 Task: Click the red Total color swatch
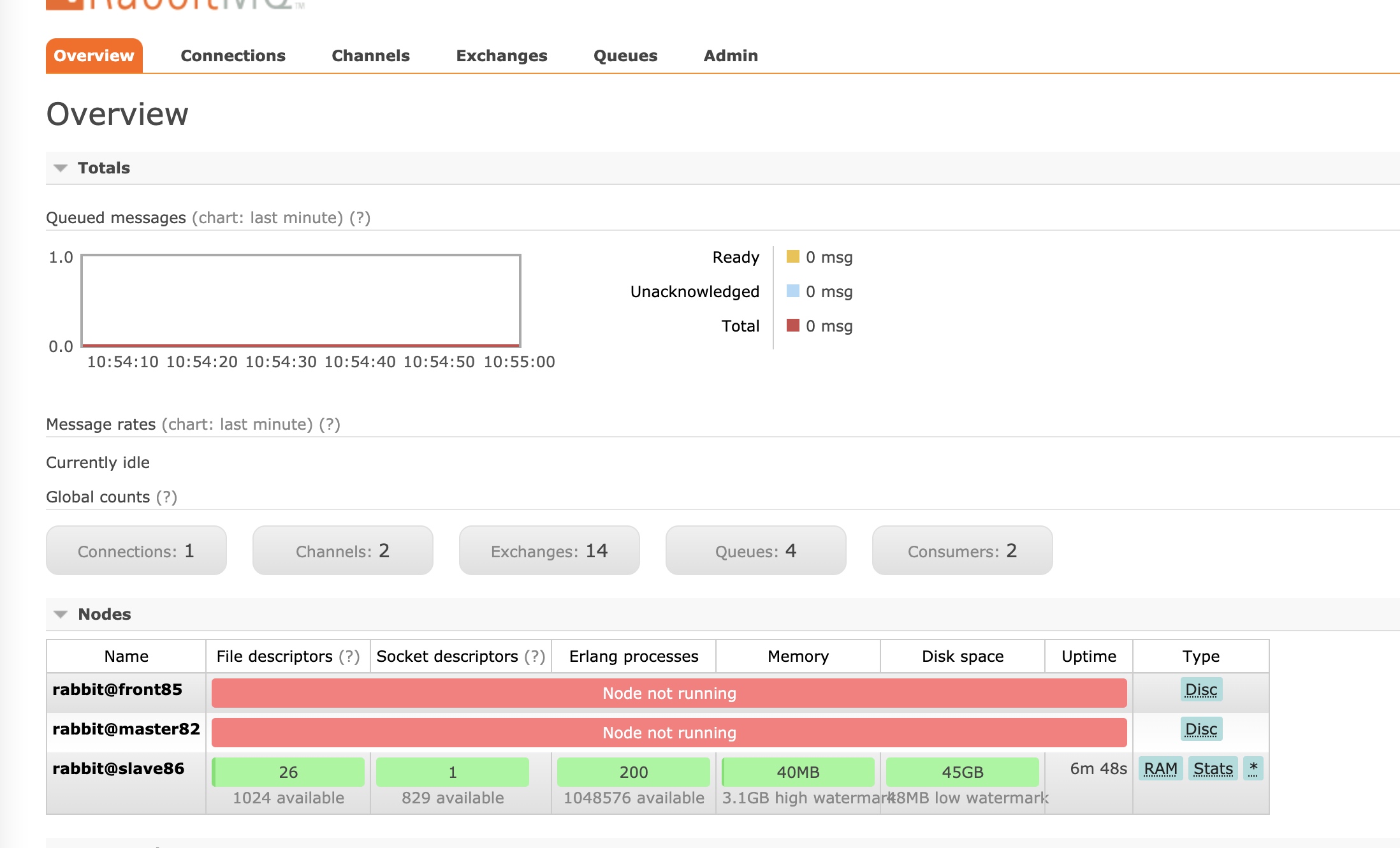click(x=792, y=326)
